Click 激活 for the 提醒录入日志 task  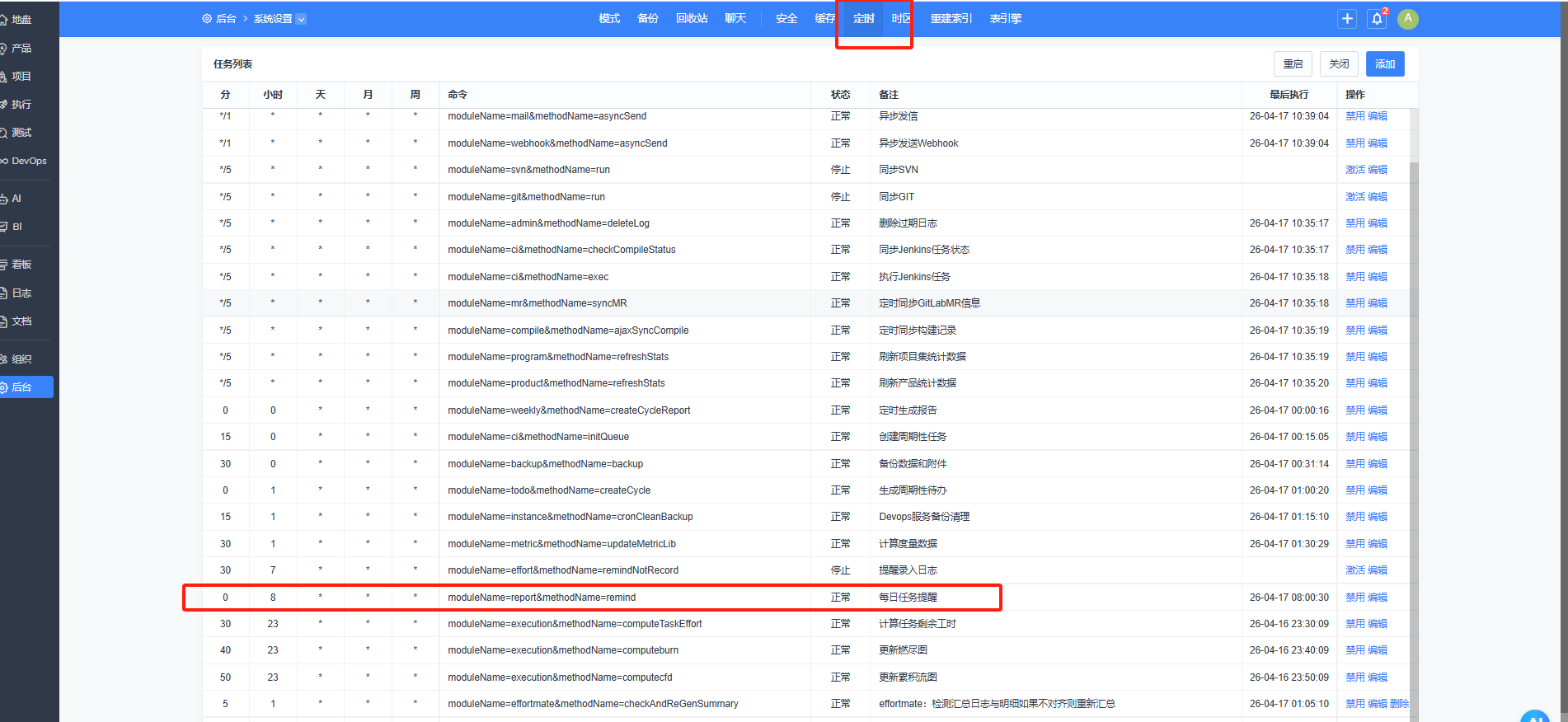pos(1355,570)
